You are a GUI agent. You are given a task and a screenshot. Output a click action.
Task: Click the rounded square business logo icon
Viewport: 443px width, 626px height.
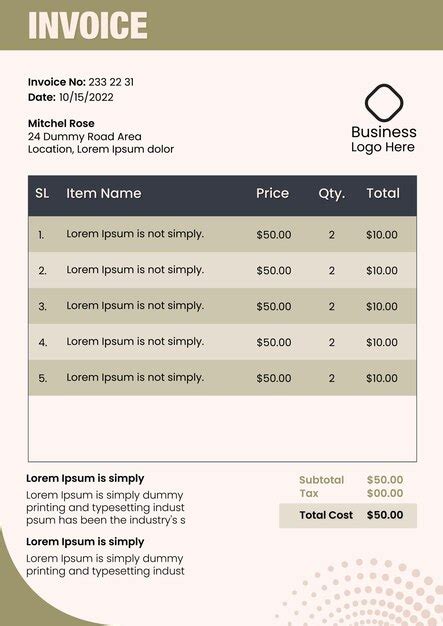[x=384, y=103]
